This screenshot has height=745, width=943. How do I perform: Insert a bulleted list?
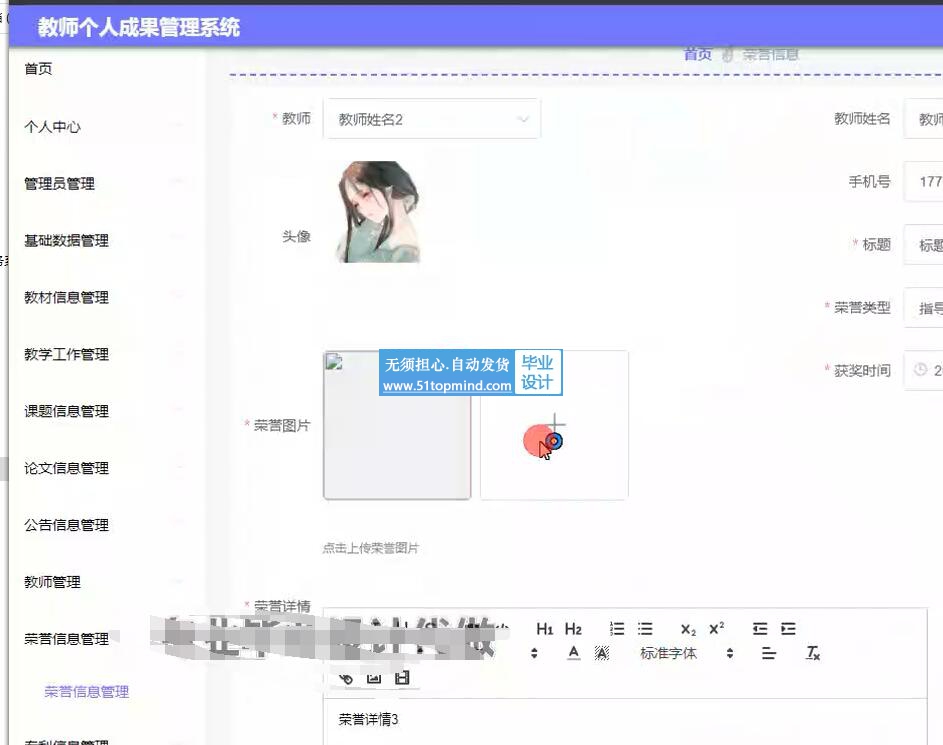tap(645, 629)
